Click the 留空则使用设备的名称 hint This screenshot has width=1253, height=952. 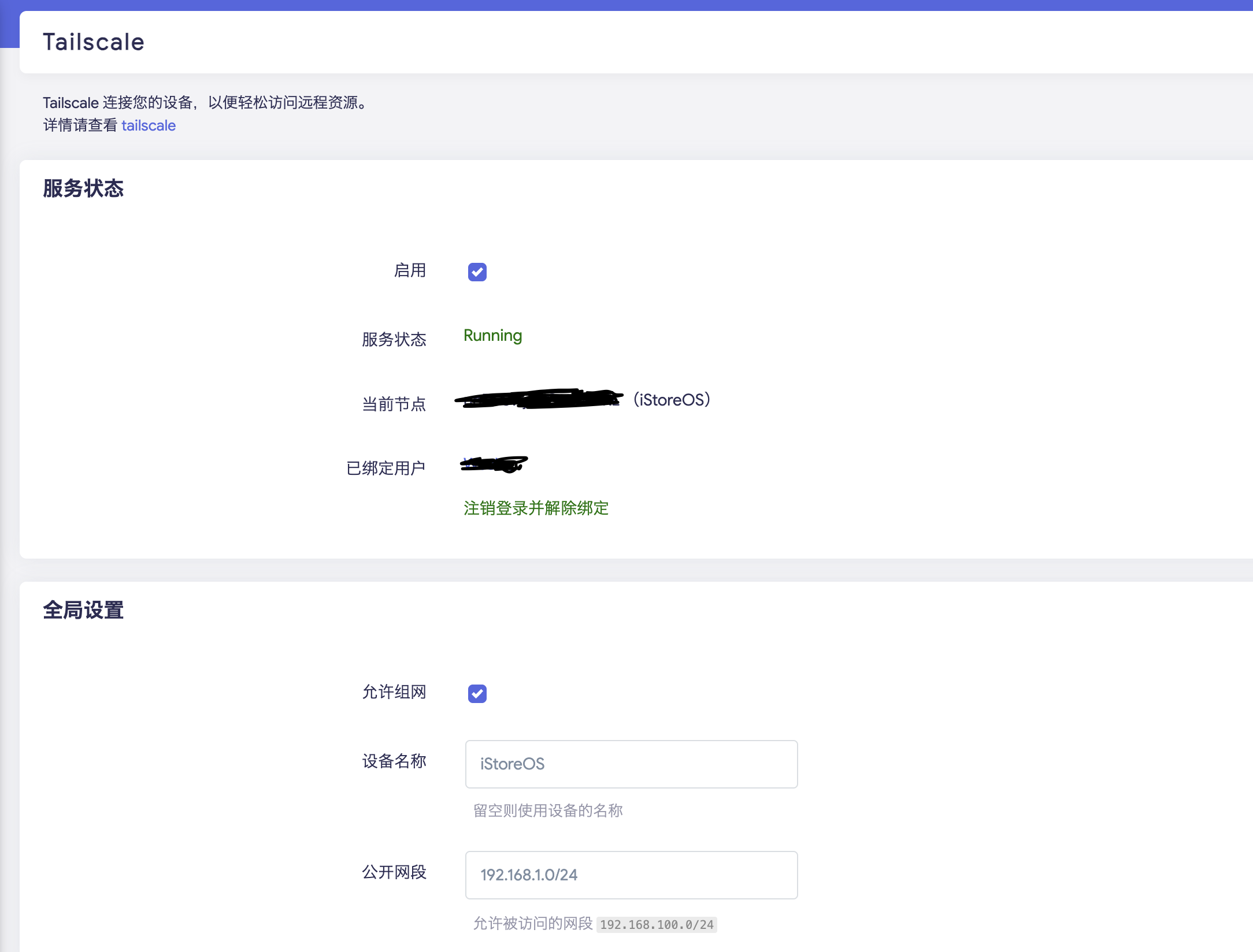(548, 810)
